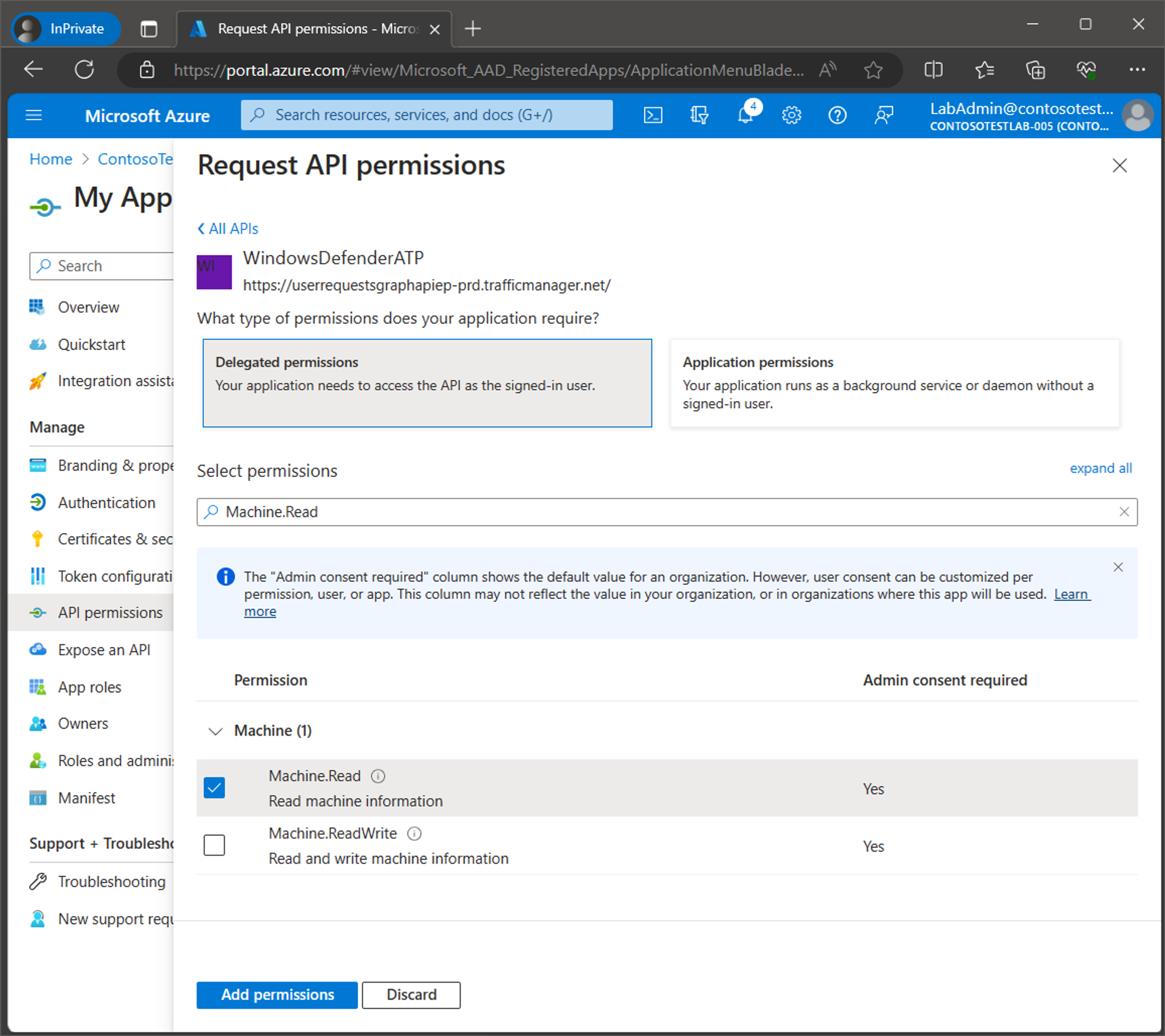The image size is (1165, 1036).
Task: Open Collections icon in browser toolbar
Action: coord(1035,69)
